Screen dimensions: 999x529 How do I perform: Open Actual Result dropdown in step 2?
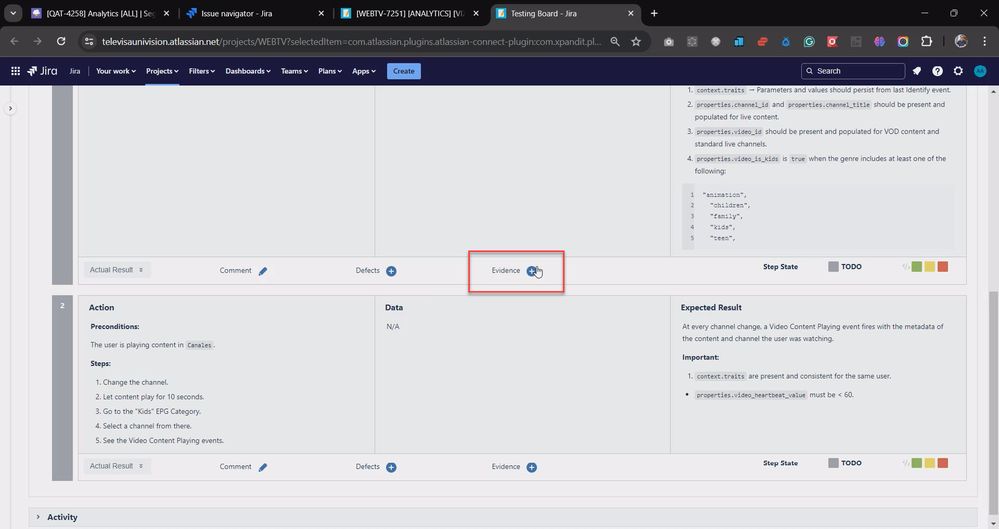(x=116, y=466)
